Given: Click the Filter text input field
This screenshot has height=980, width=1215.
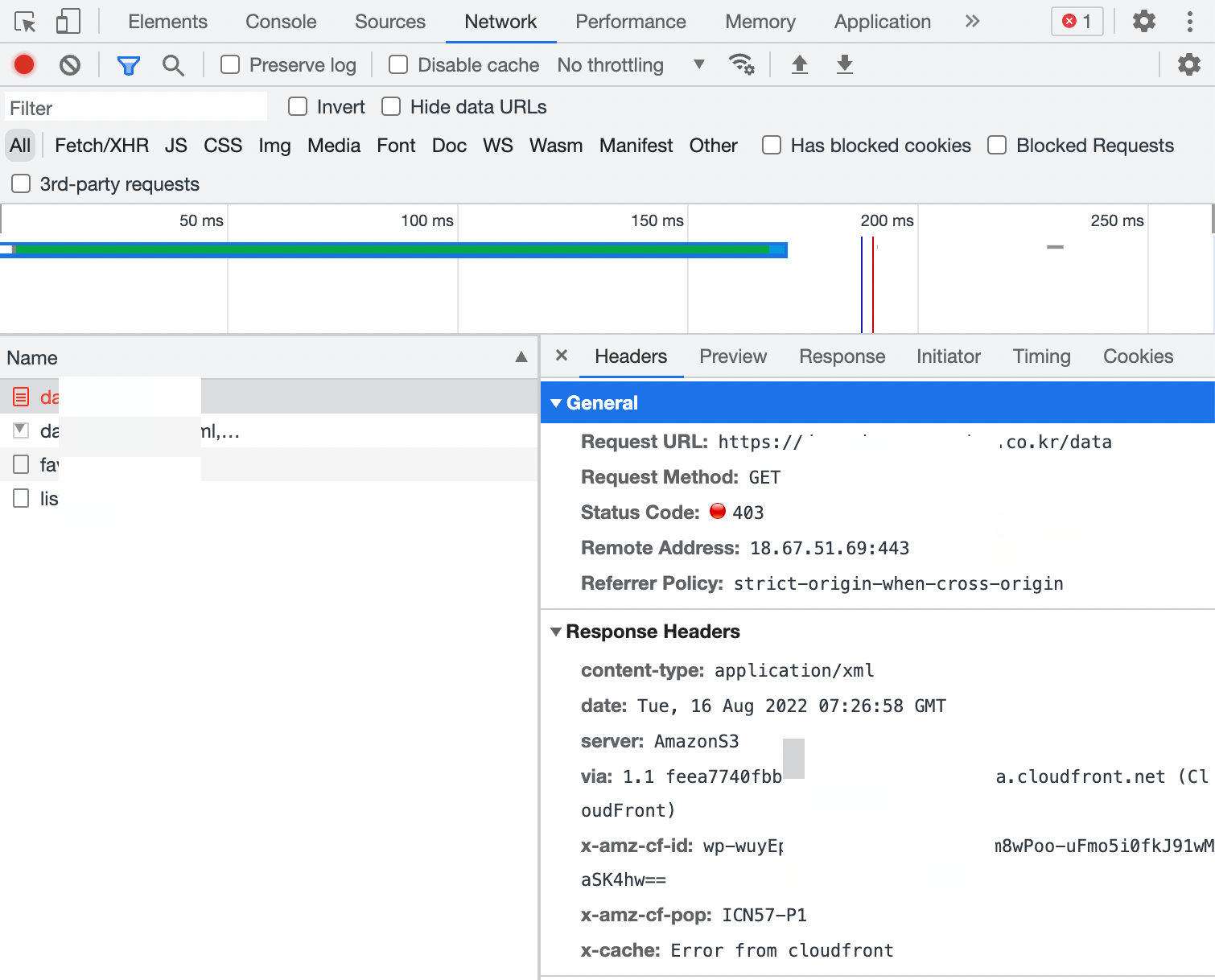Looking at the screenshot, I should tap(136, 108).
